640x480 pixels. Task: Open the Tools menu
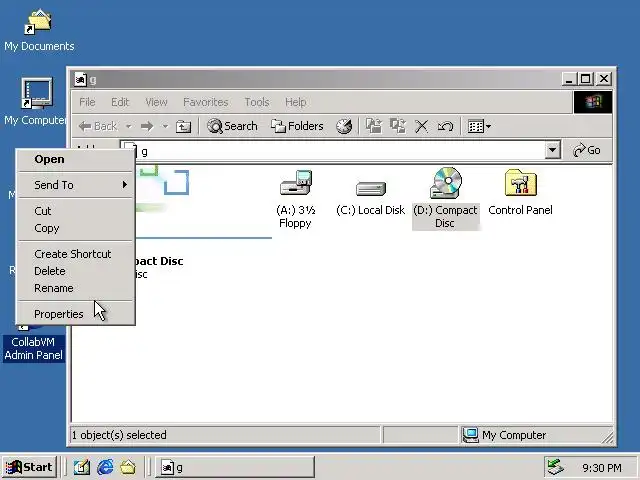tap(257, 102)
